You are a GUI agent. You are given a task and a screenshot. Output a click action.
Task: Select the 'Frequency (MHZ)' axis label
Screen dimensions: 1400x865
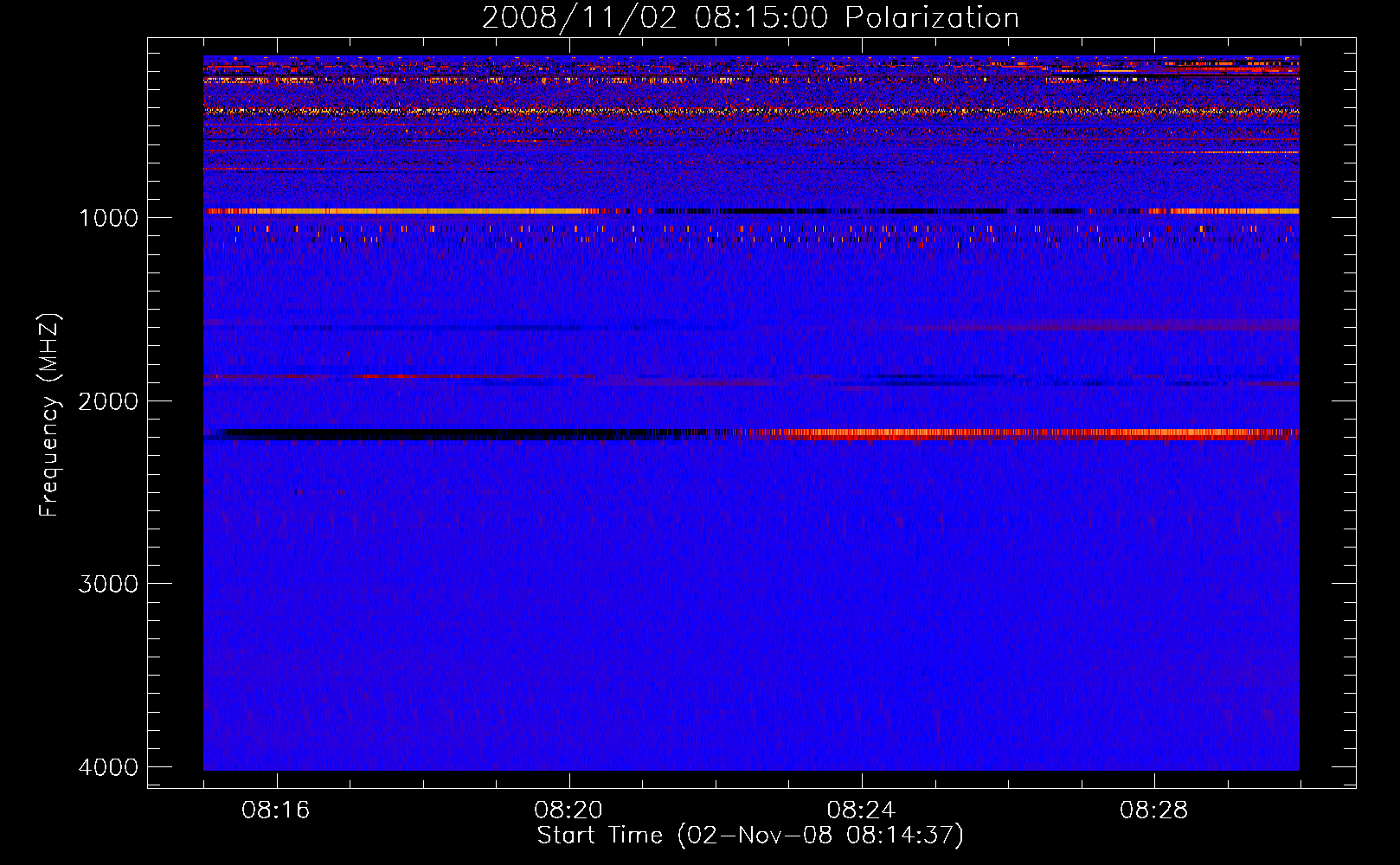[x=49, y=415]
